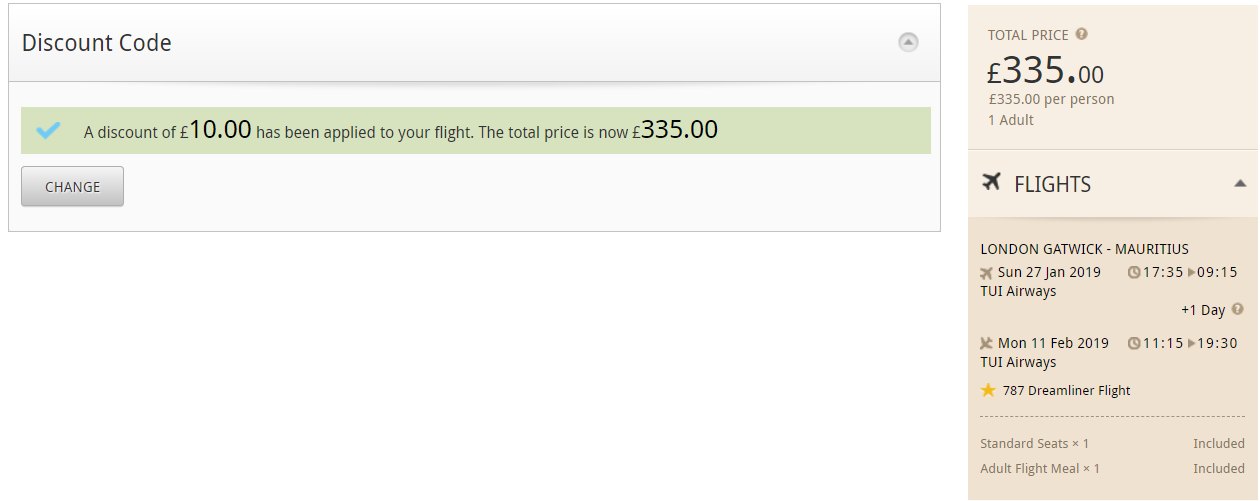The width and height of the screenshot is (1260, 501).
Task: Click the airplane icon beside FLIGHTS
Action: pyautogui.click(x=992, y=182)
